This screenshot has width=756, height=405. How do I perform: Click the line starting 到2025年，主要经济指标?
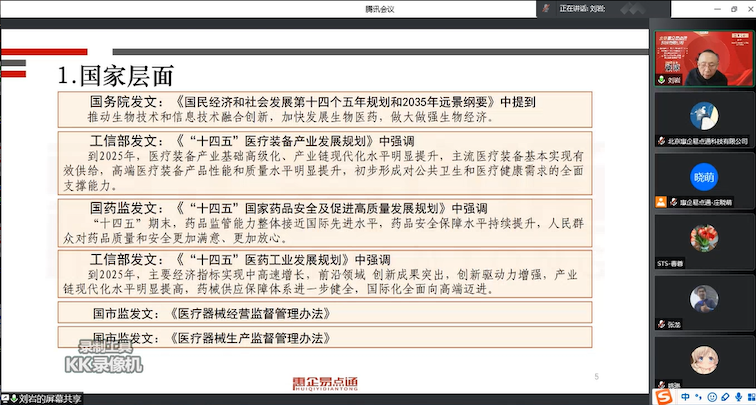coord(333,275)
